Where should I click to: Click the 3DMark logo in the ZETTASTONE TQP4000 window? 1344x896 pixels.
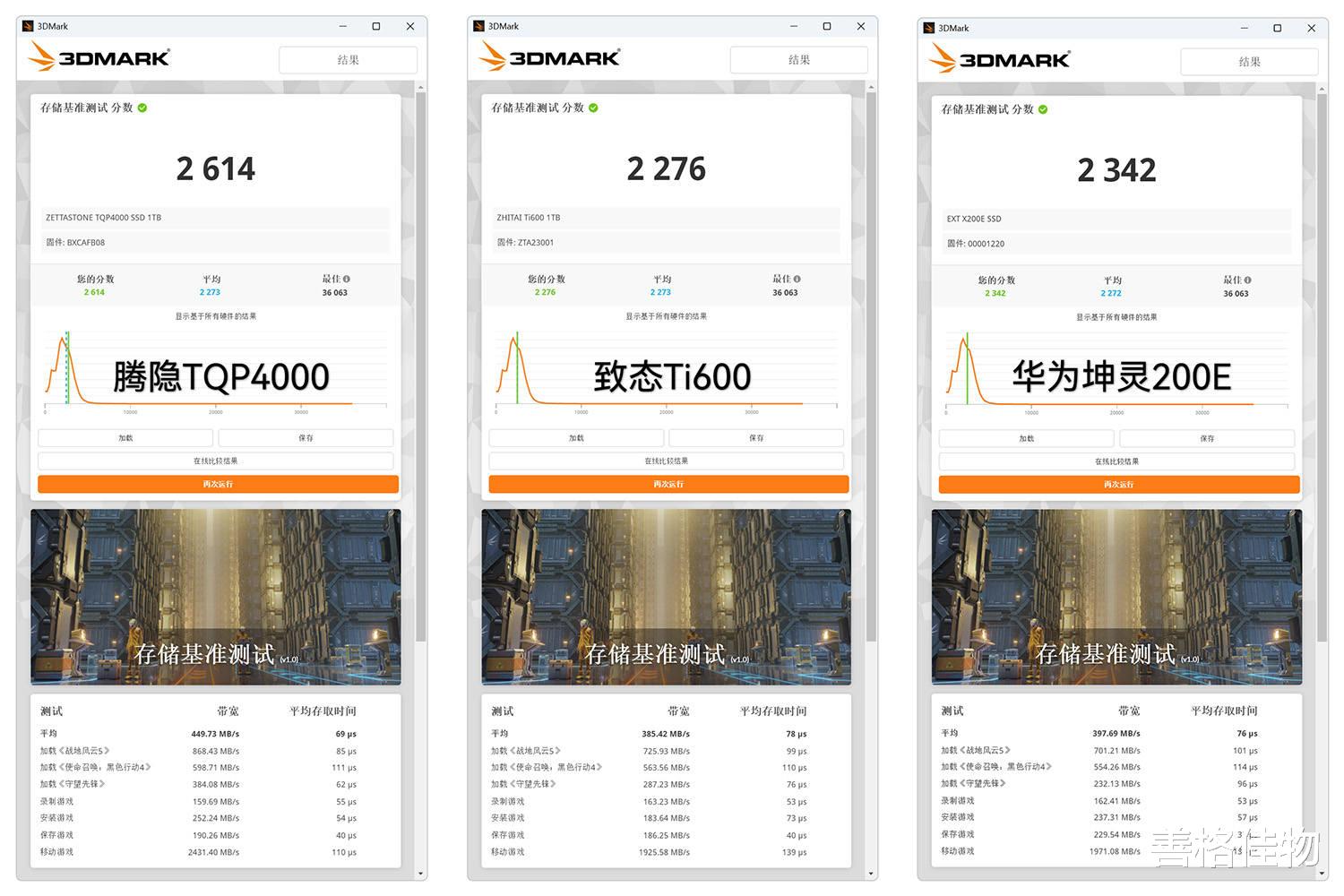(99, 57)
